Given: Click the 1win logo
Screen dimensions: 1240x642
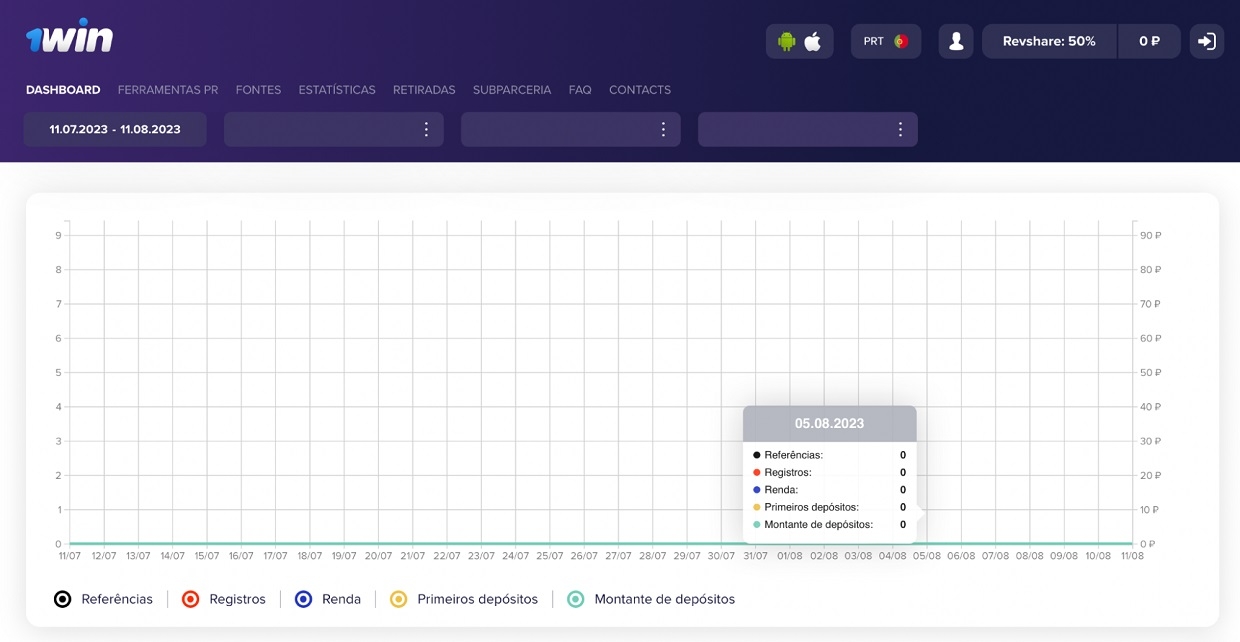Looking at the screenshot, I should [69, 38].
